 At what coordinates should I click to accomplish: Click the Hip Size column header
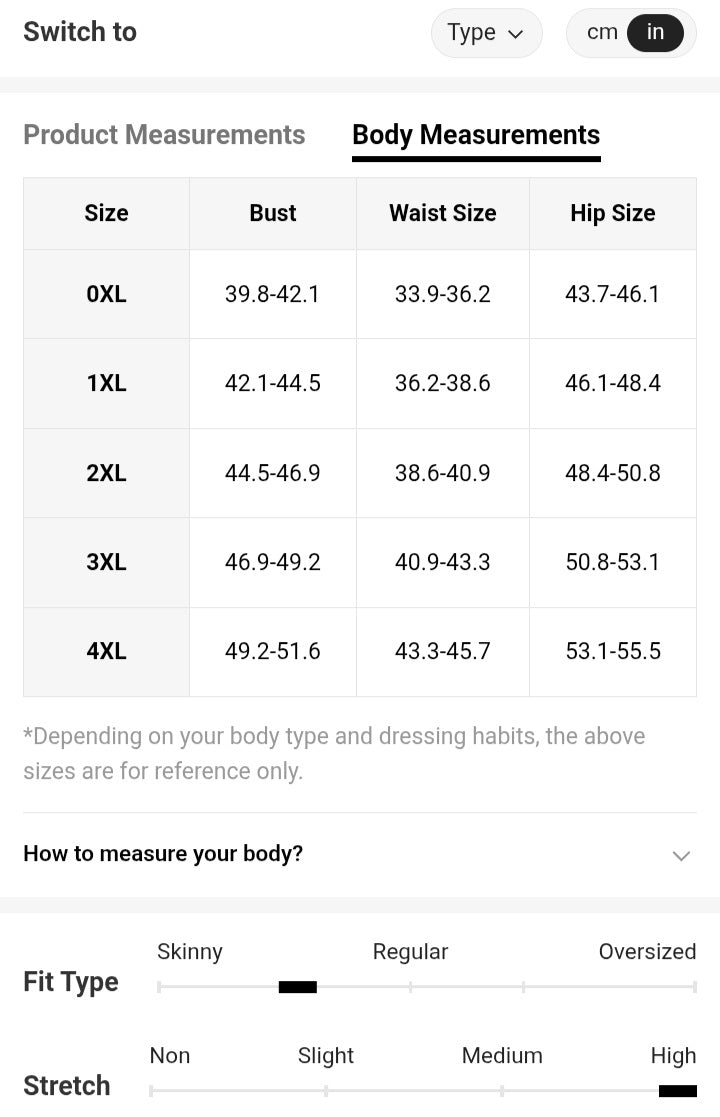click(x=612, y=213)
